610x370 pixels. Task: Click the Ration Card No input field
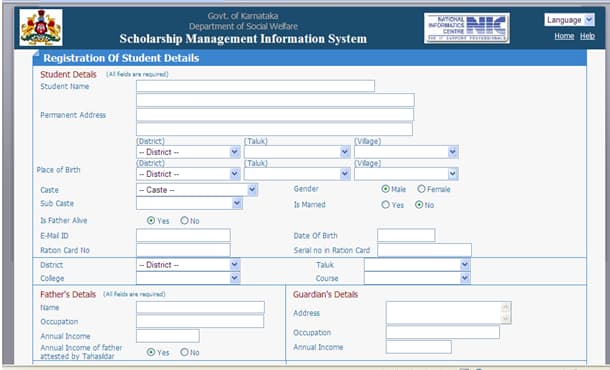coord(183,250)
